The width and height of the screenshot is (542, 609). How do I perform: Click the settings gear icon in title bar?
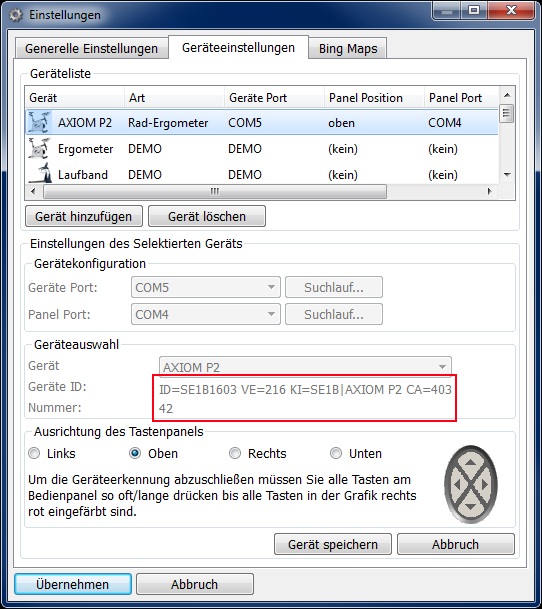coord(16,15)
